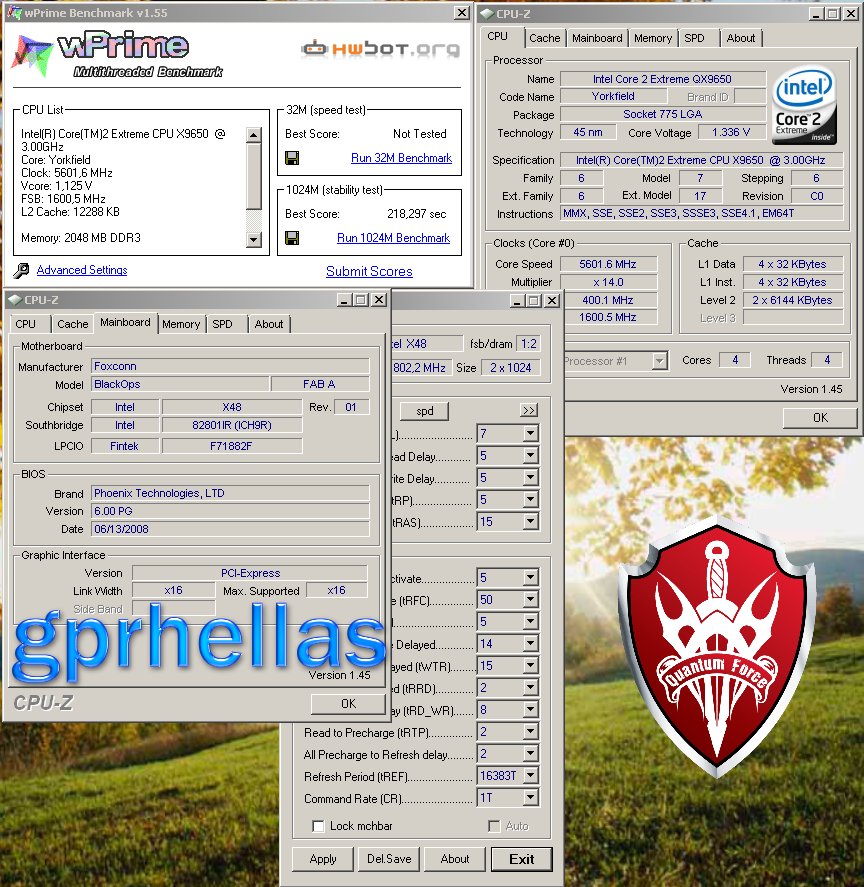
Task: Toggle the Lock mchbar checkbox
Action: pyautogui.click(x=319, y=826)
